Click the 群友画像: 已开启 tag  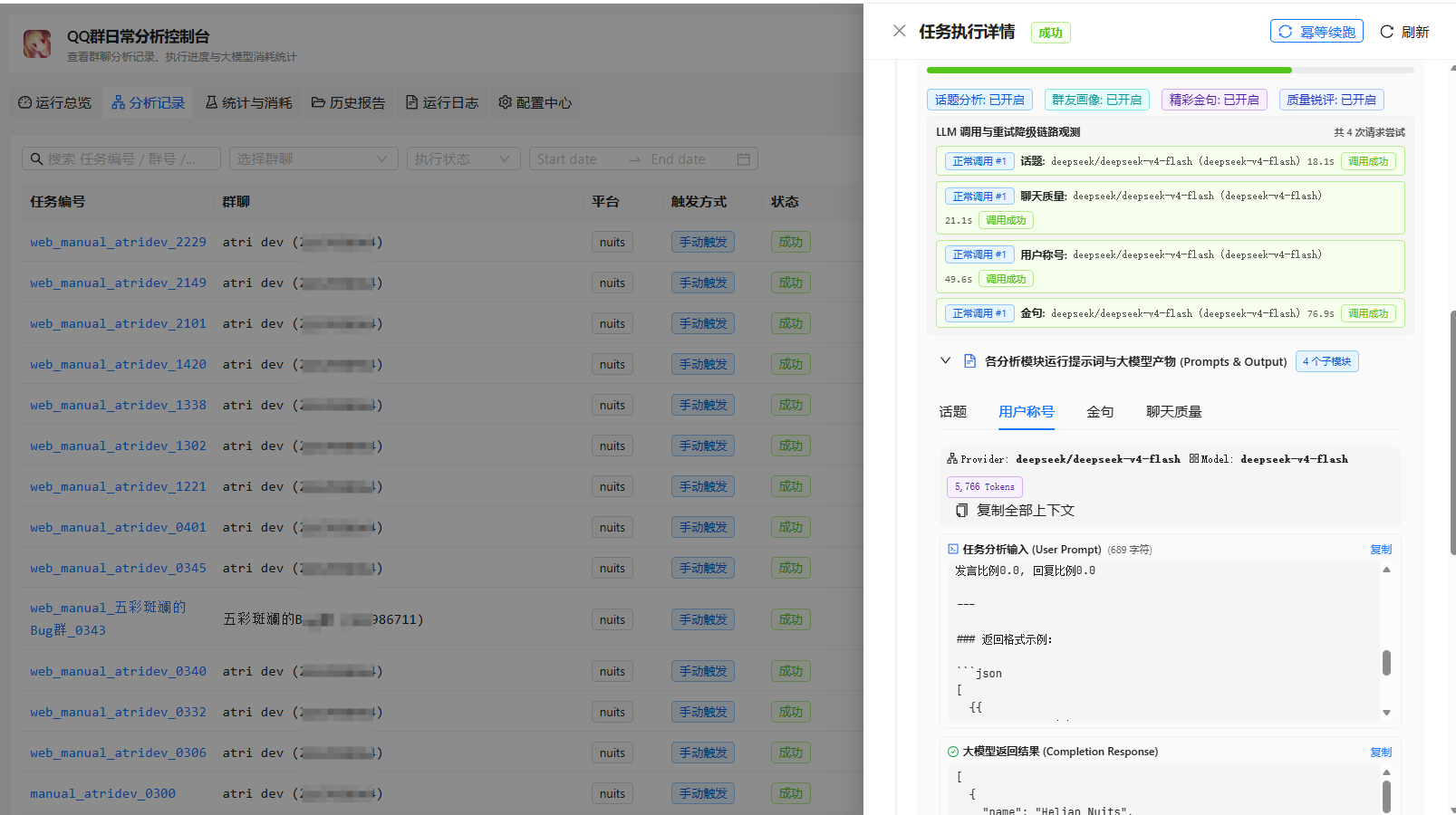(1096, 100)
